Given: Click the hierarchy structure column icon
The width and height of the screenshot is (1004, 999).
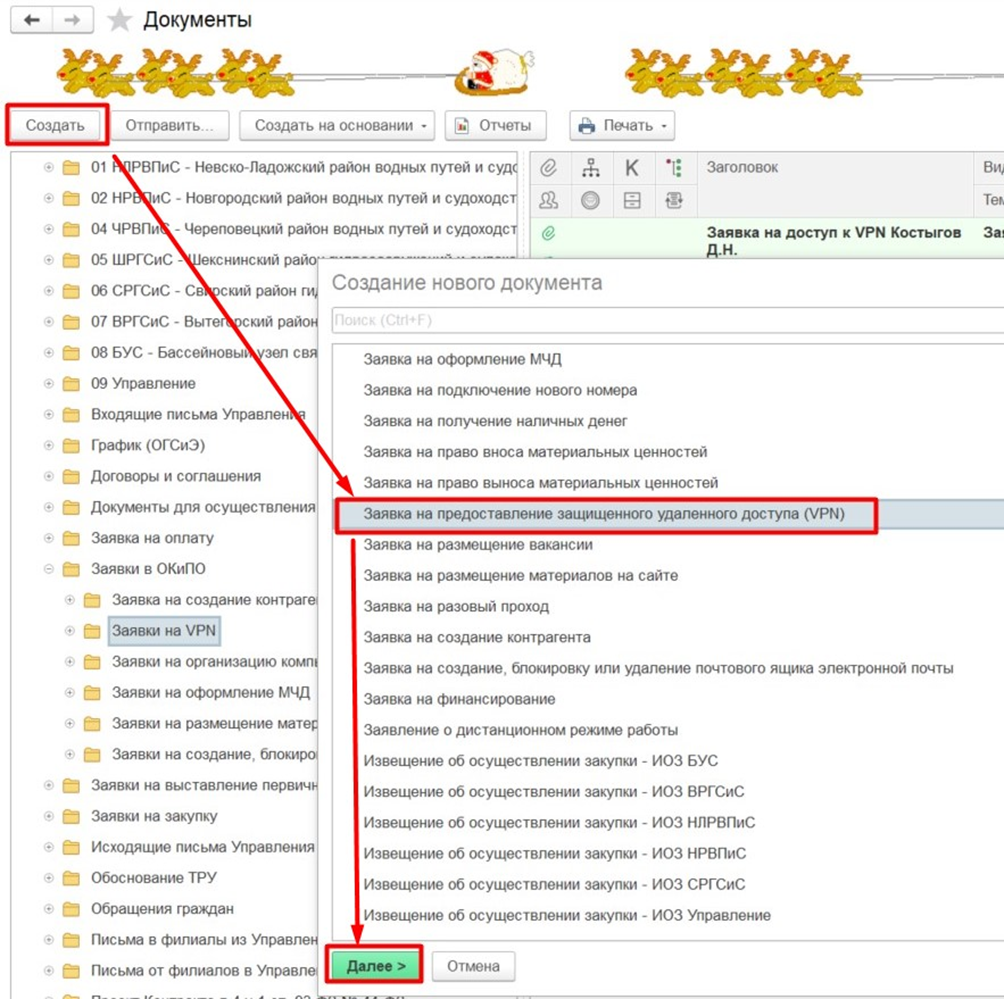Looking at the screenshot, I should coord(590,168).
